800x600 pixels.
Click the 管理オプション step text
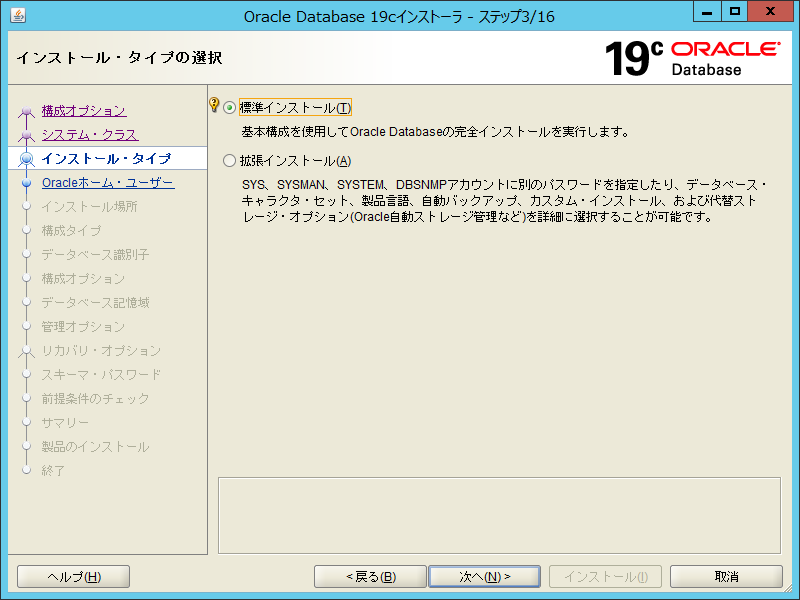[x=83, y=327]
